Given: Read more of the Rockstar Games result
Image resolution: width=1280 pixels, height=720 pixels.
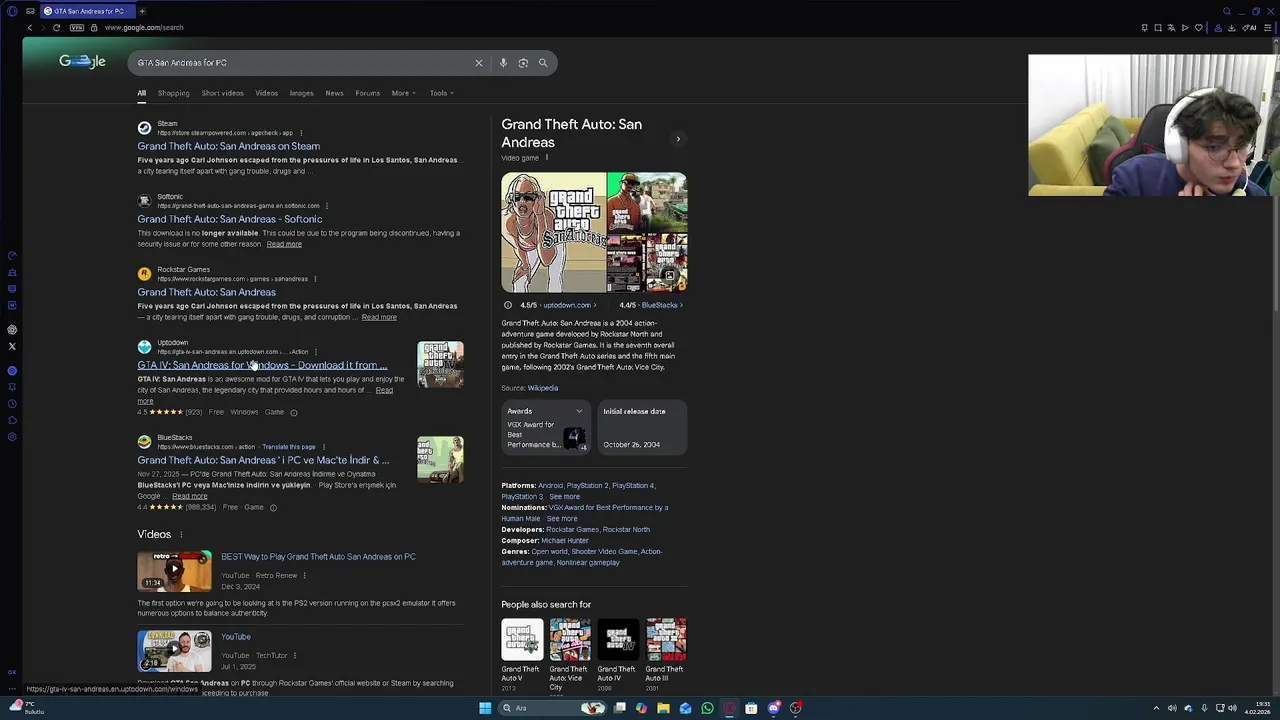Looking at the screenshot, I should point(379,317).
